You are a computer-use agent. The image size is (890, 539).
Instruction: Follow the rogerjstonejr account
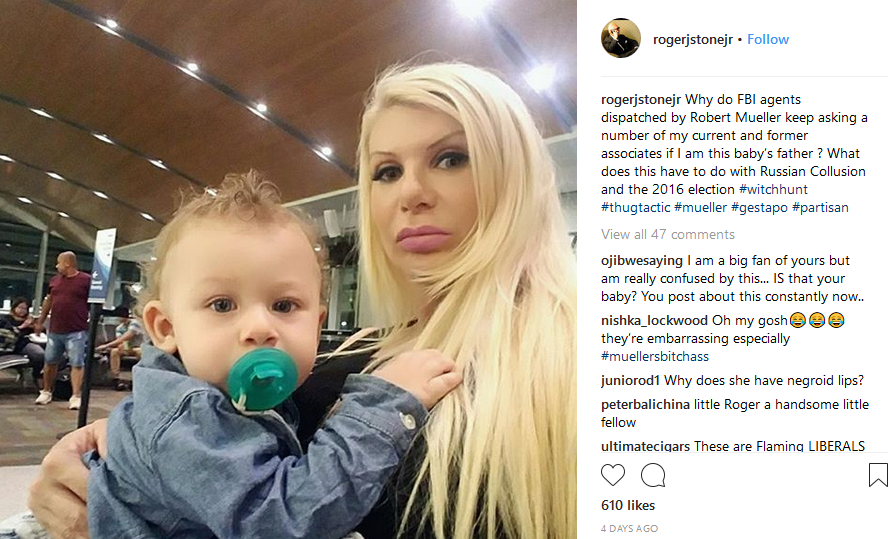pyautogui.click(x=768, y=39)
